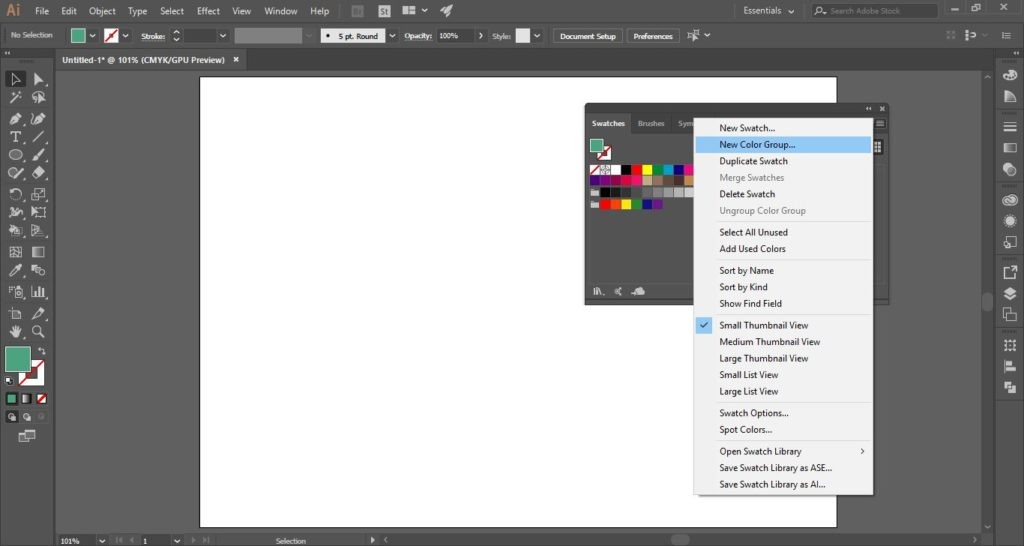Swap fill and stroke colors
This screenshot has height=546, width=1024.
coord(41,351)
